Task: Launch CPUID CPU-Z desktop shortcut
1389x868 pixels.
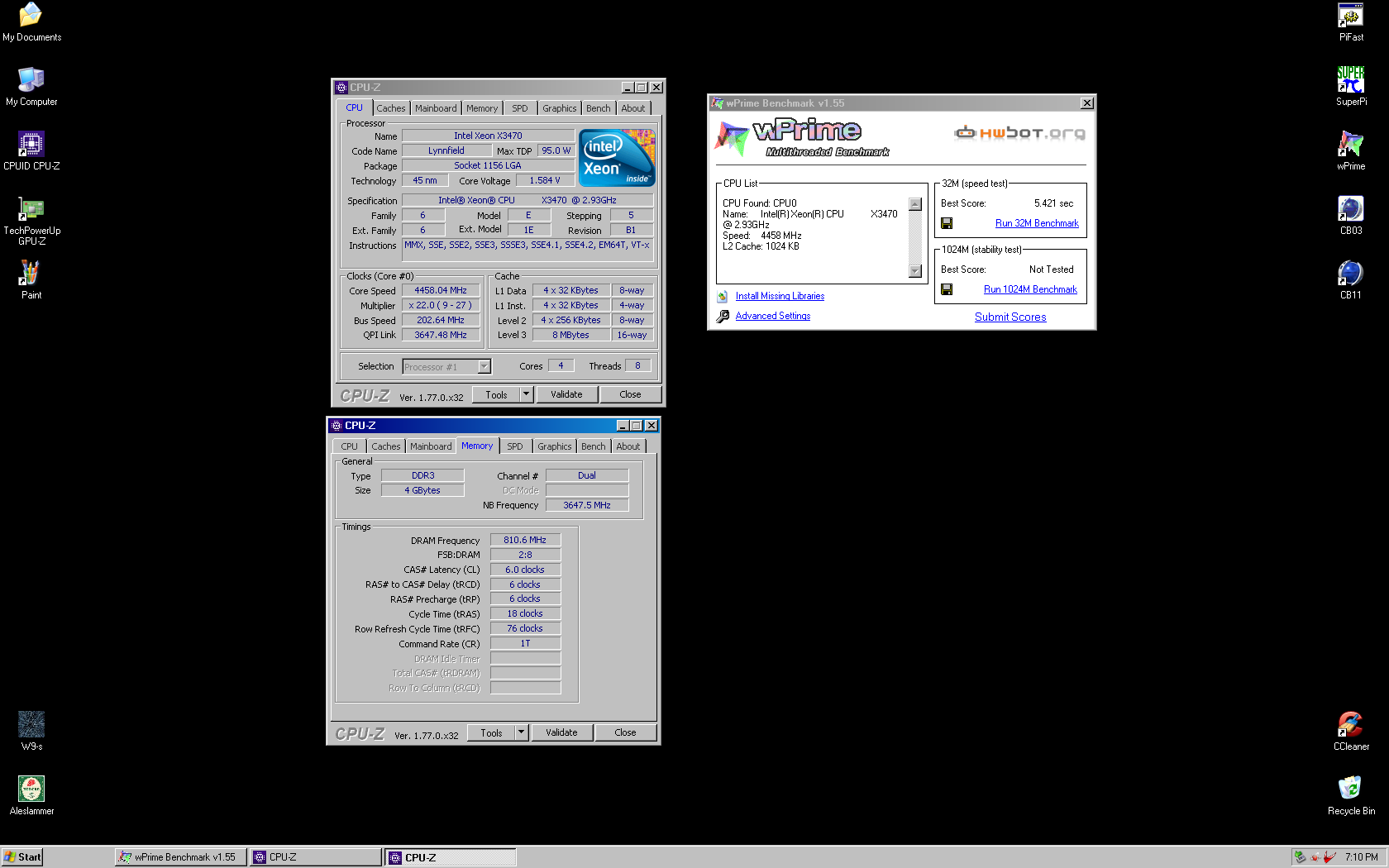Action: [x=31, y=151]
